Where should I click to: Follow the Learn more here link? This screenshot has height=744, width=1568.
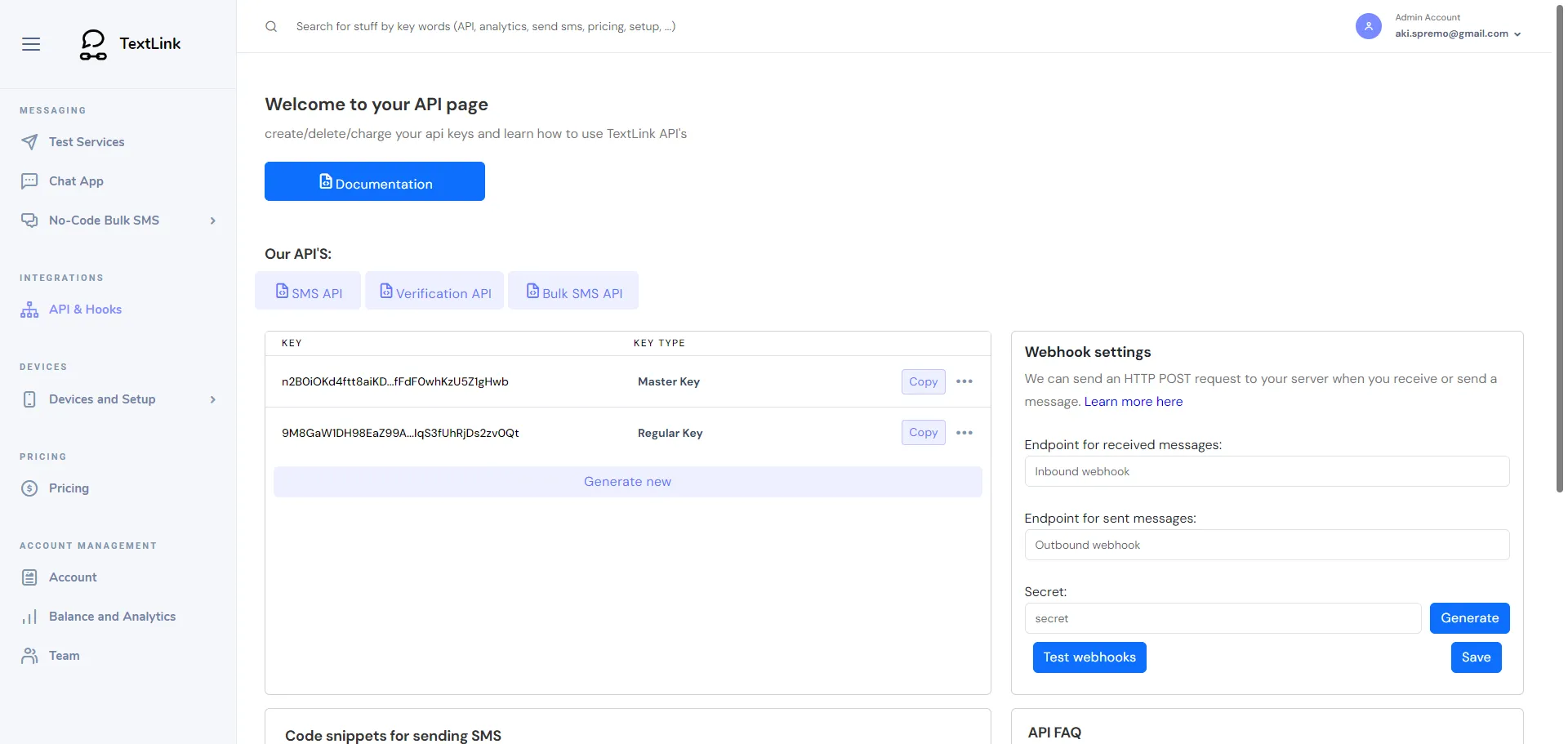point(1133,402)
